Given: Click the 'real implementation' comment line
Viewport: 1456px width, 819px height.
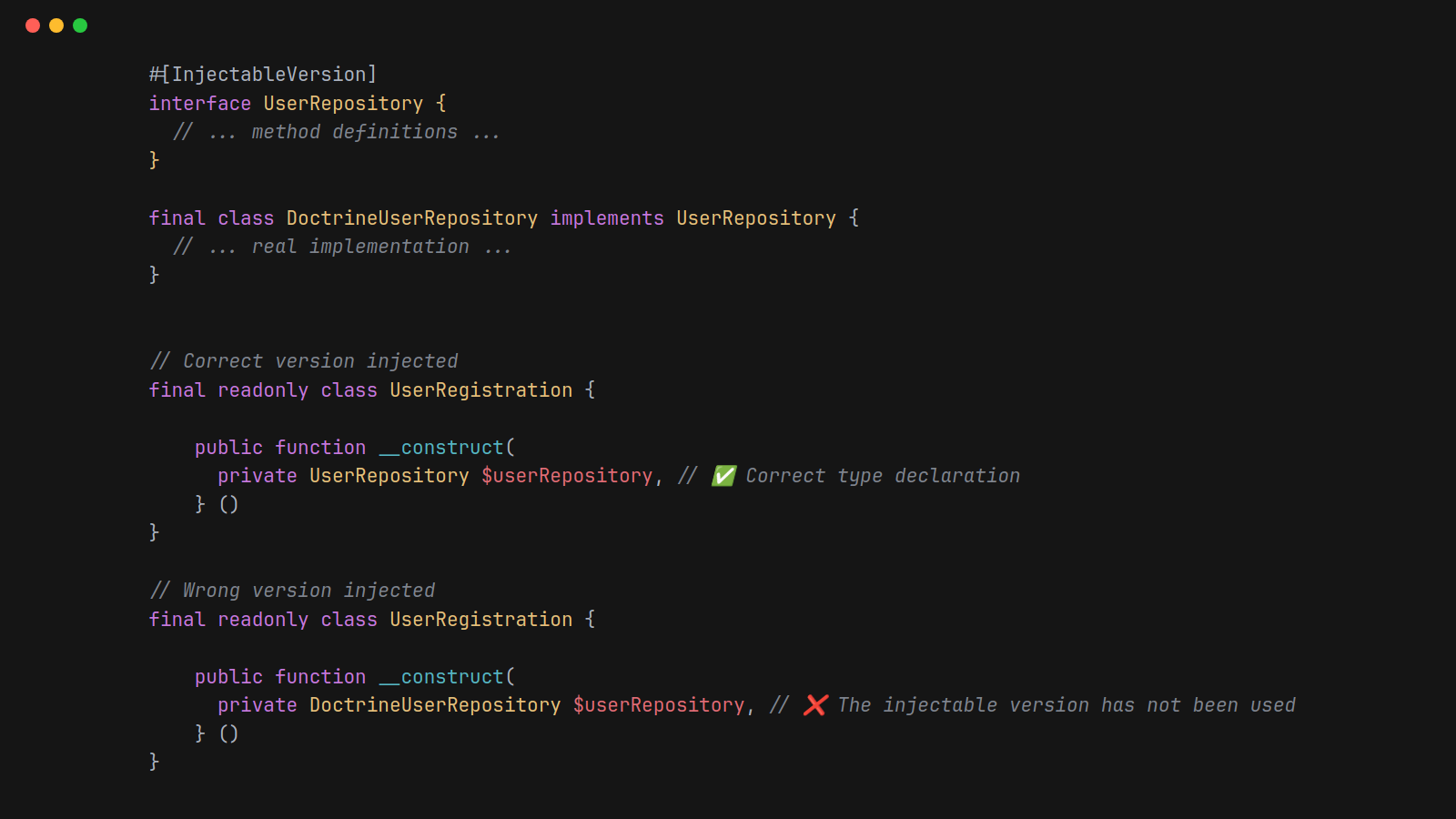Looking at the screenshot, I should click(343, 246).
